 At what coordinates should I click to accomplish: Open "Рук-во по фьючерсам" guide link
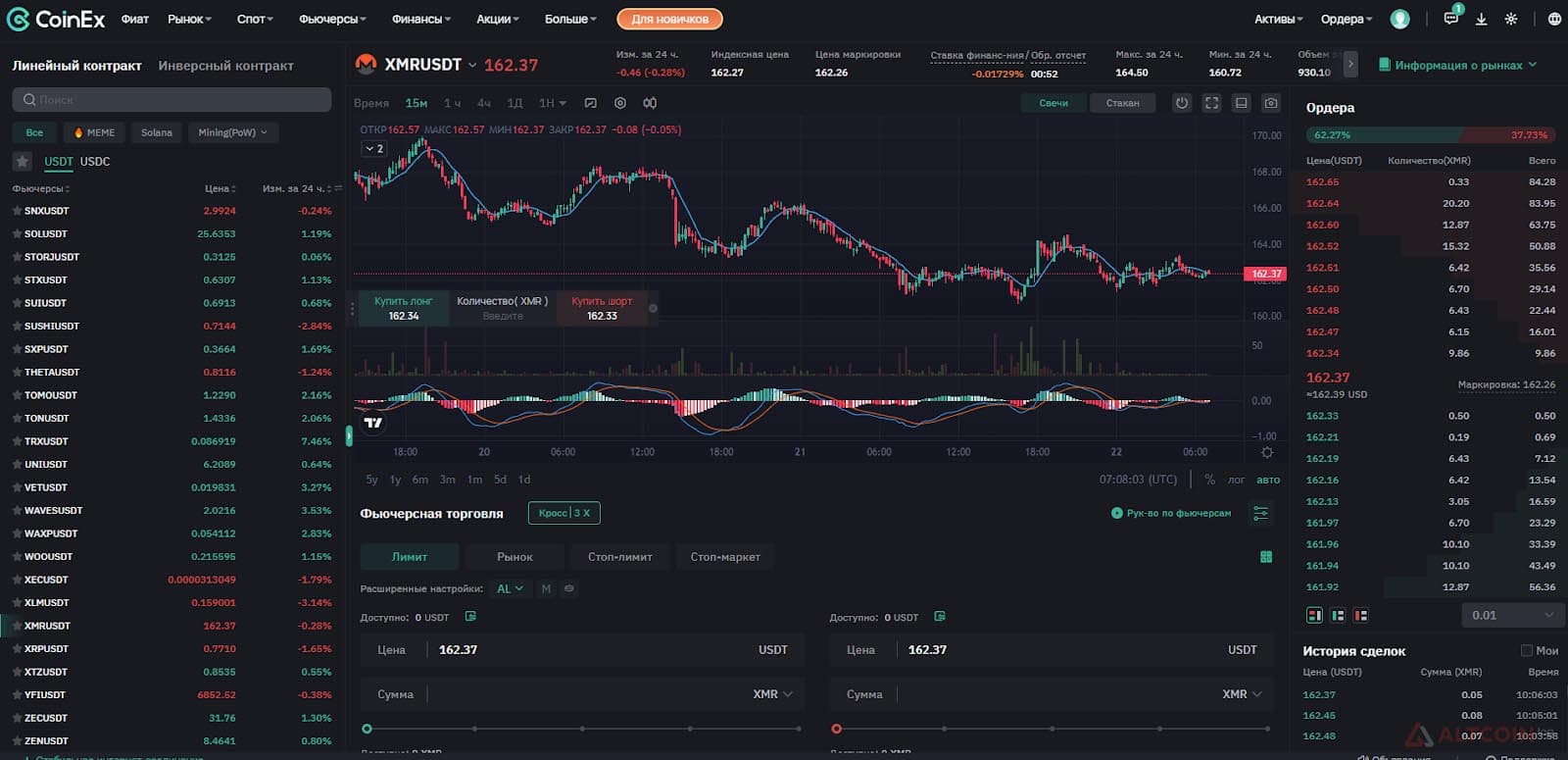(1171, 513)
